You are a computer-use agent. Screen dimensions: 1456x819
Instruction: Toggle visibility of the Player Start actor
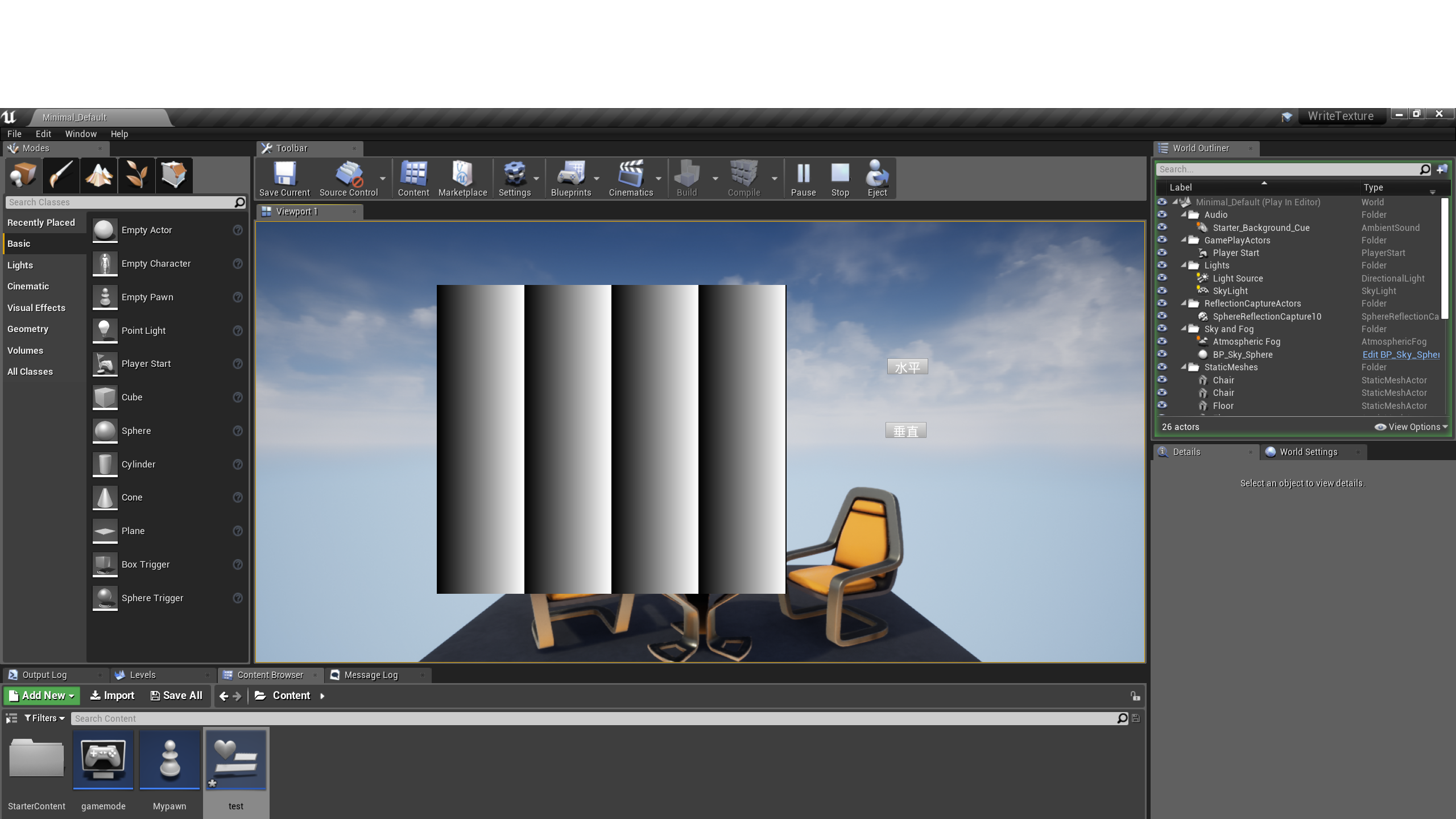1162,253
